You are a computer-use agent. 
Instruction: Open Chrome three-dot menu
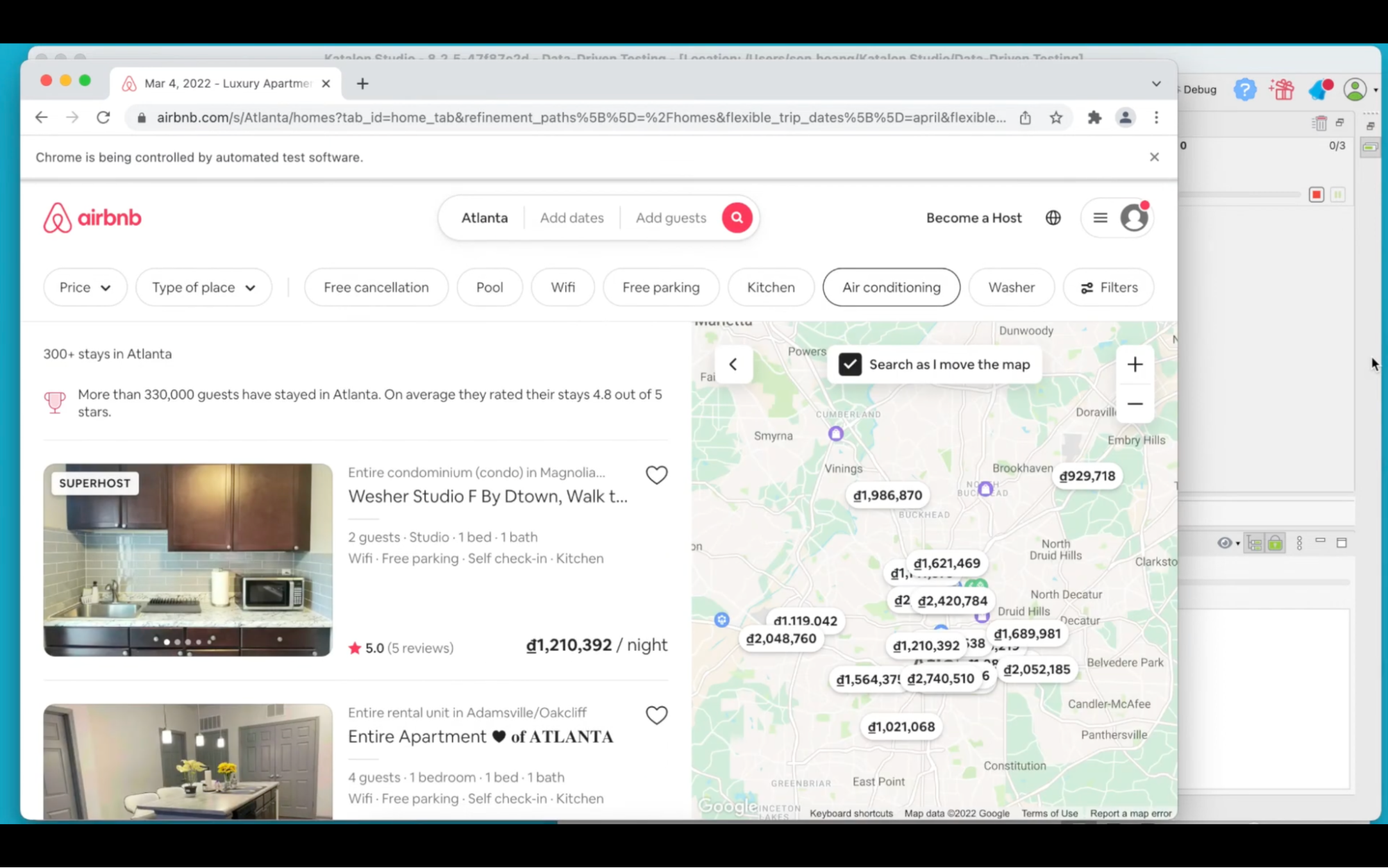(1156, 117)
